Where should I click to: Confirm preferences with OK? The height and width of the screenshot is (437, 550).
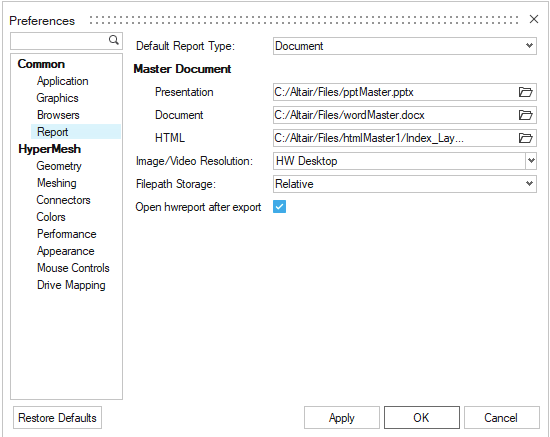pos(422,418)
